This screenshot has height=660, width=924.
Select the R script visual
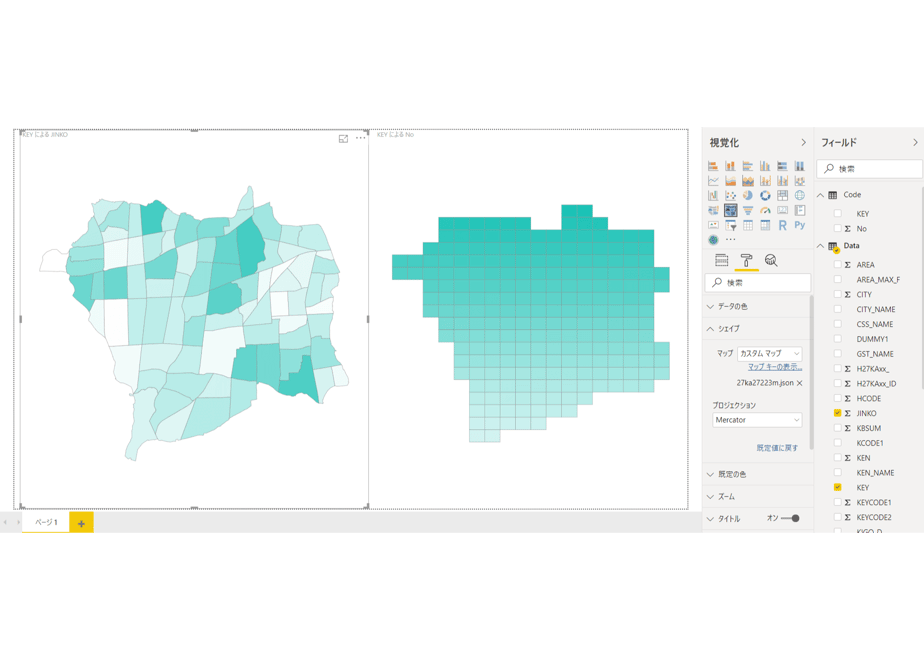point(783,225)
